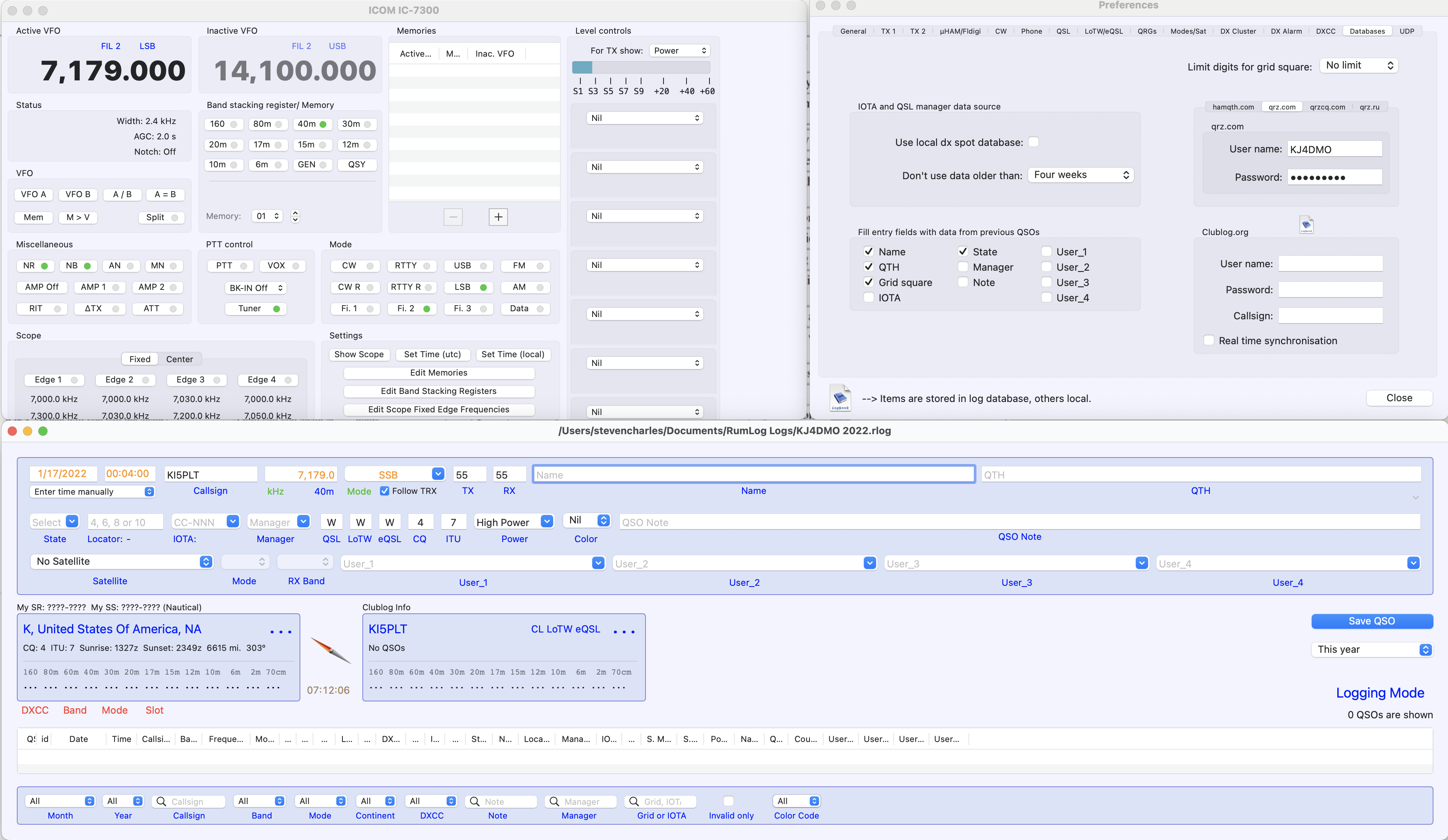The image size is (1448, 840).
Task: Click the Set Time (utc) button
Action: coord(432,354)
